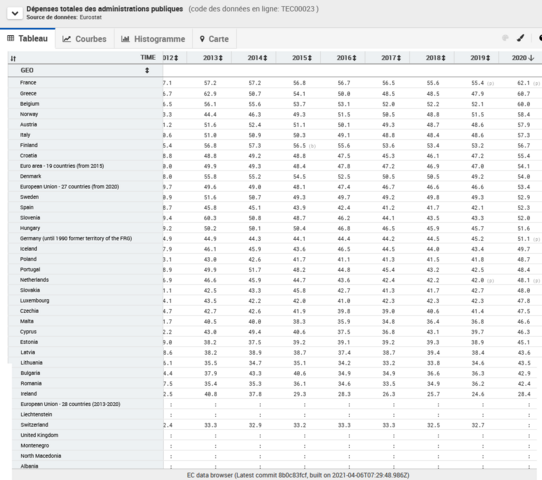Switch to the Tableau tab
This screenshot has width=542, height=480.
[28, 38]
